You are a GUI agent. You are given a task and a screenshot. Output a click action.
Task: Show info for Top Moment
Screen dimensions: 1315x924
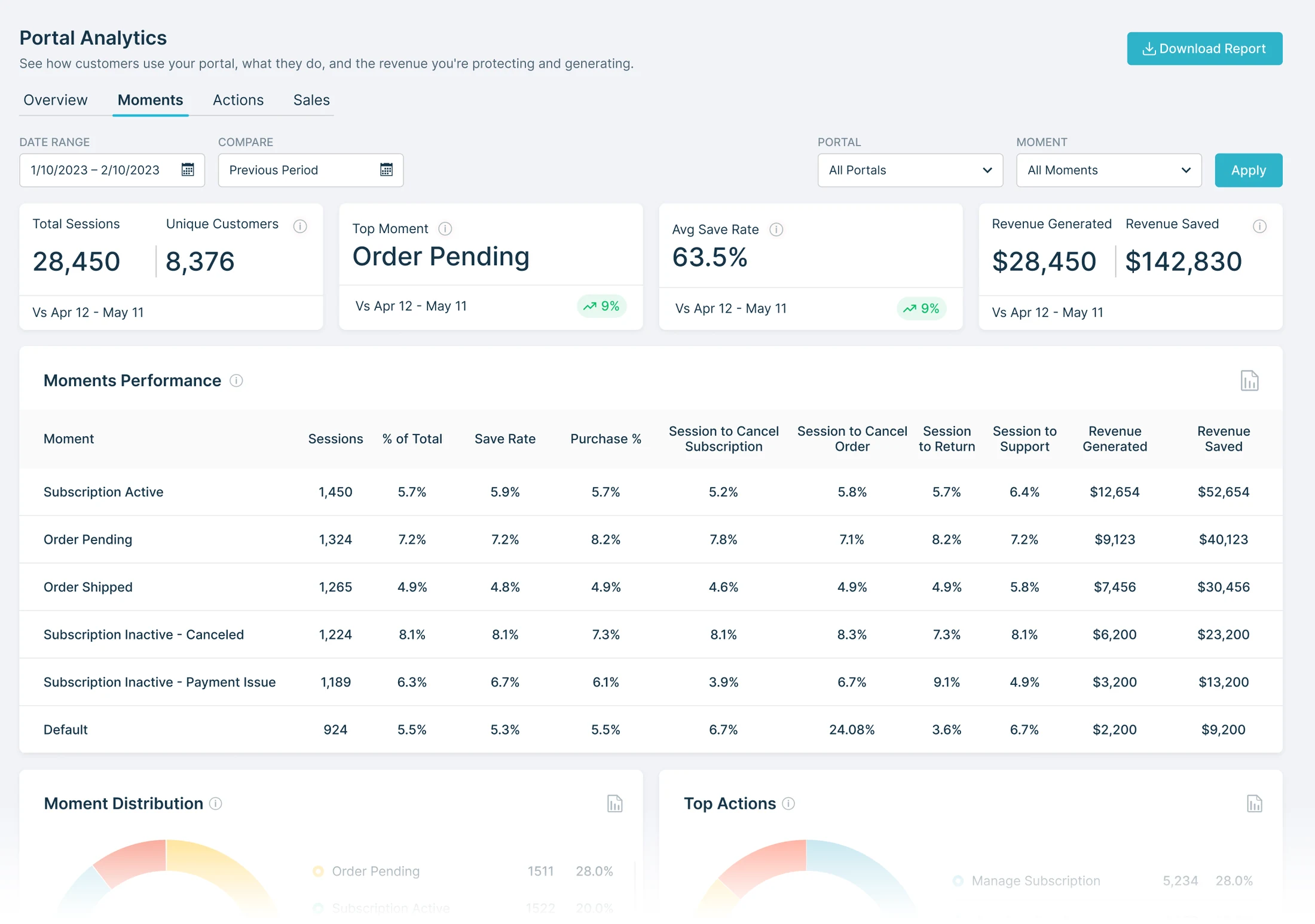click(445, 228)
